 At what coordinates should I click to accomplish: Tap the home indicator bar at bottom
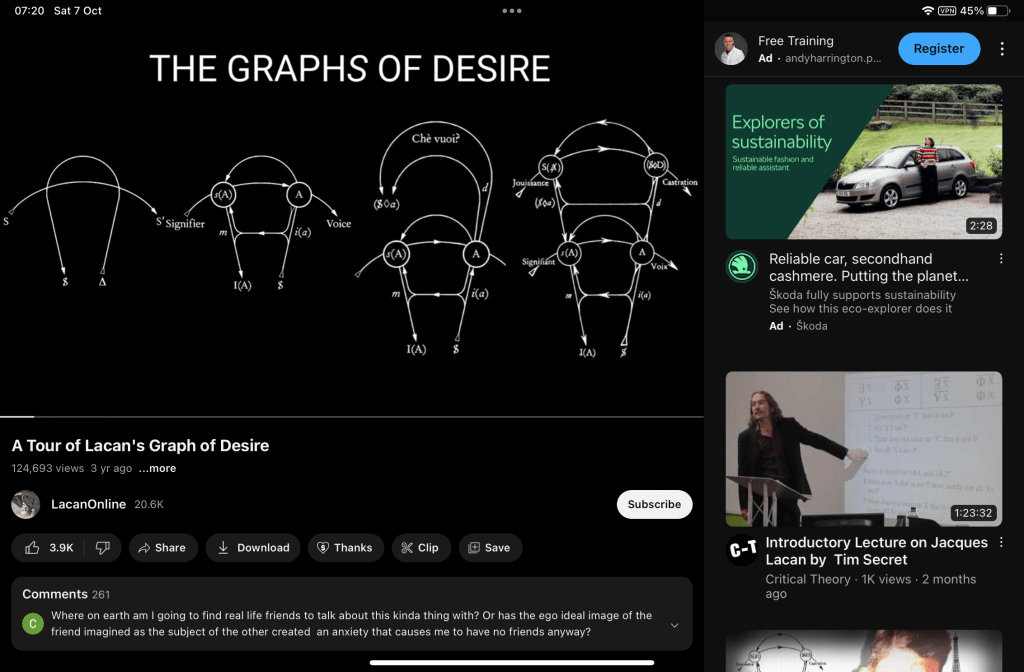(512, 662)
